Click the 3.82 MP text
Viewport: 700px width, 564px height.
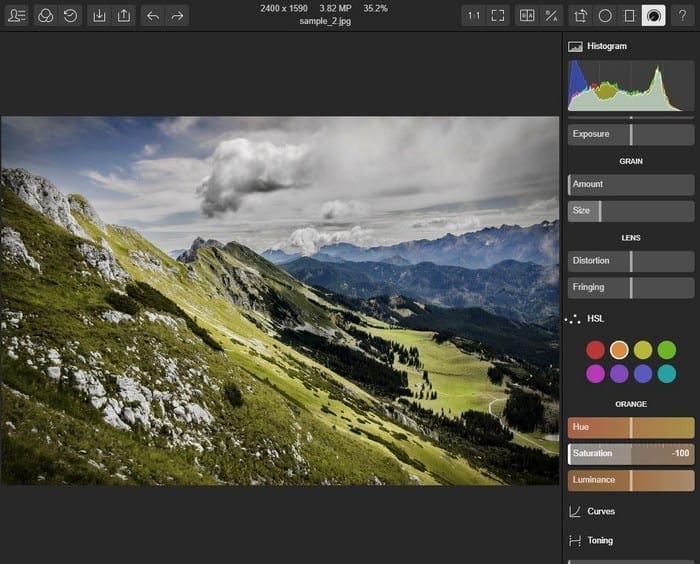(335, 8)
